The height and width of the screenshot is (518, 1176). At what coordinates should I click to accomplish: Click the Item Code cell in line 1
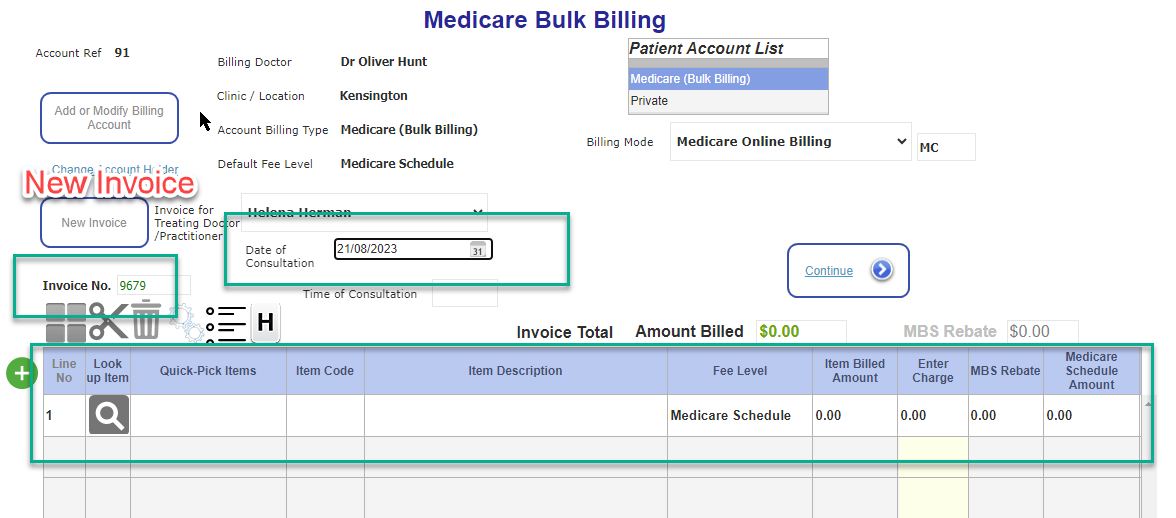click(x=326, y=415)
